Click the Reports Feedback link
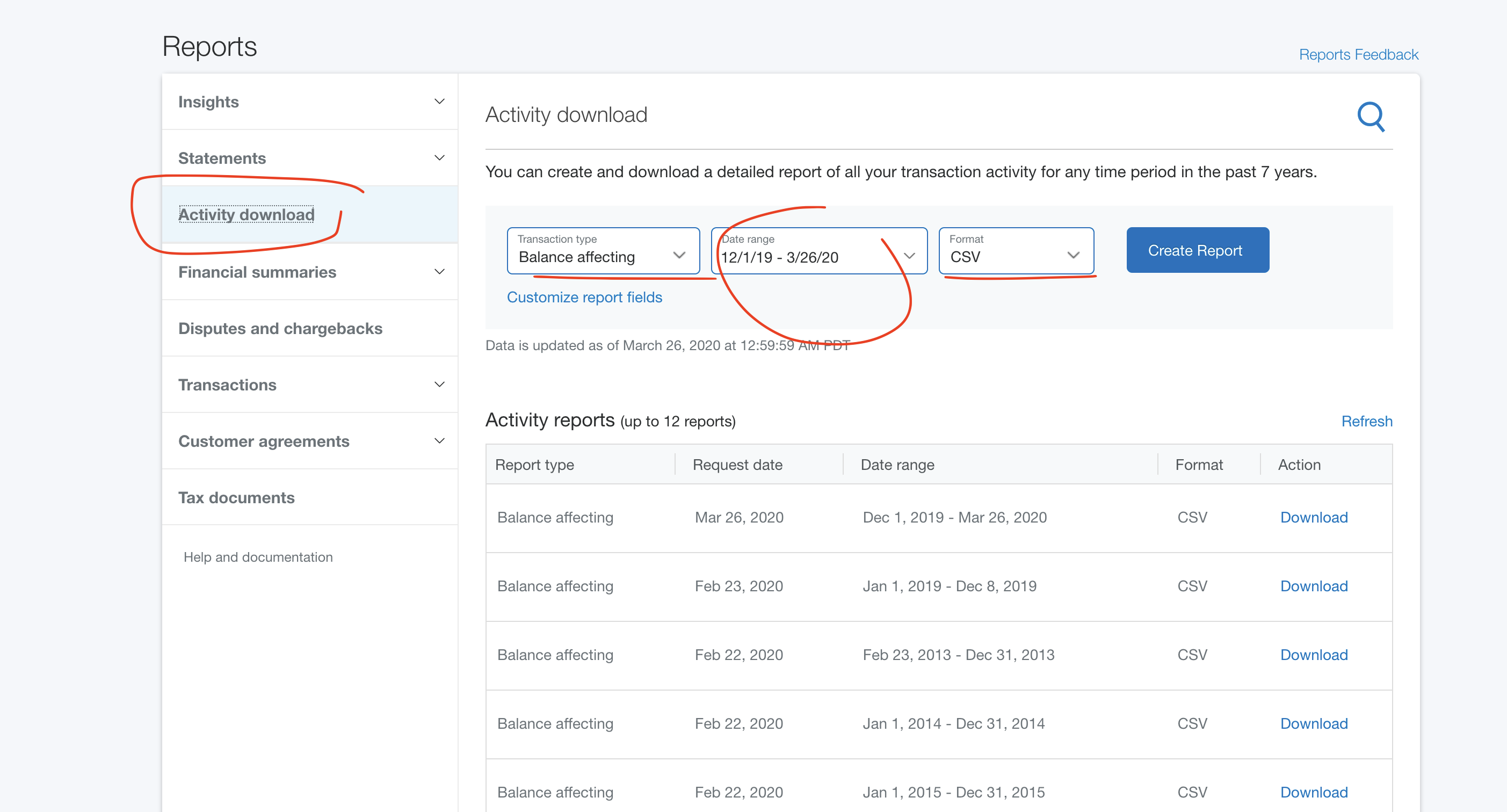The height and width of the screenshot is (812, 1507). pyautogui.click(x=1358, y=54)
